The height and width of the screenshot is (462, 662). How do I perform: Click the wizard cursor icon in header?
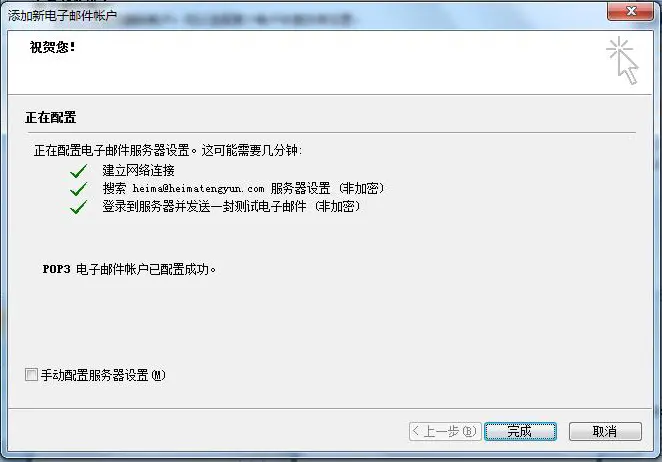coord(622,60)
